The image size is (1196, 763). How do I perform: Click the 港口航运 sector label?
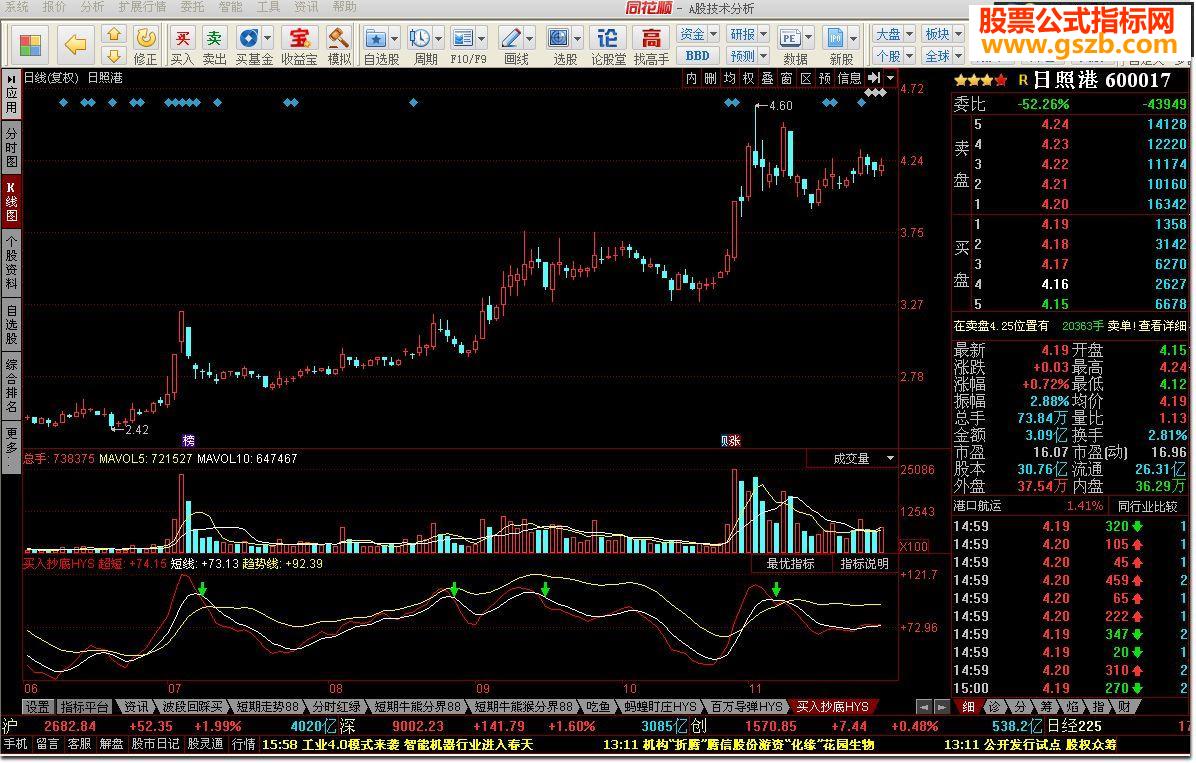[x=977, y=506]
